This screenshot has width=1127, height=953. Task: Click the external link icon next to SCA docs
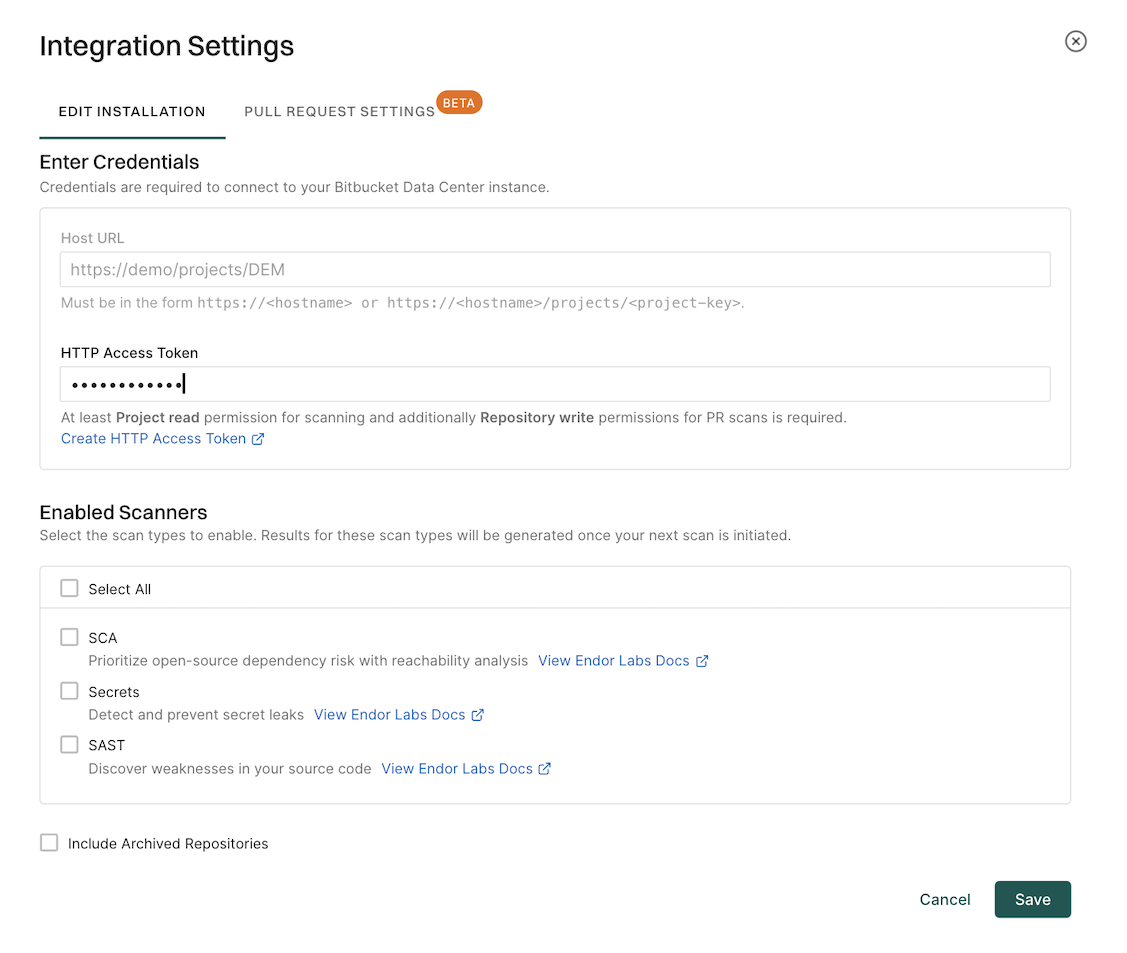pyautogui.click(x=703, y=660)
